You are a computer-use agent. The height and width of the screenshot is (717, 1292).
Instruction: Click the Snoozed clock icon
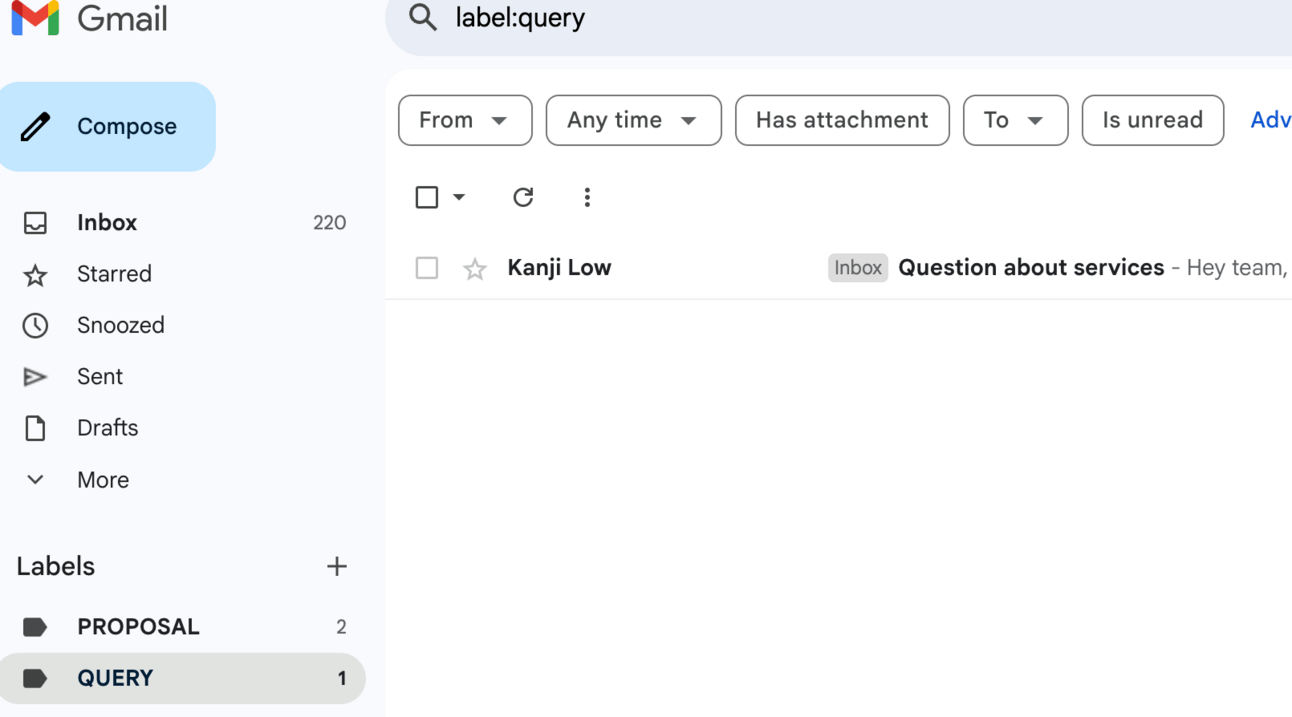35,325
